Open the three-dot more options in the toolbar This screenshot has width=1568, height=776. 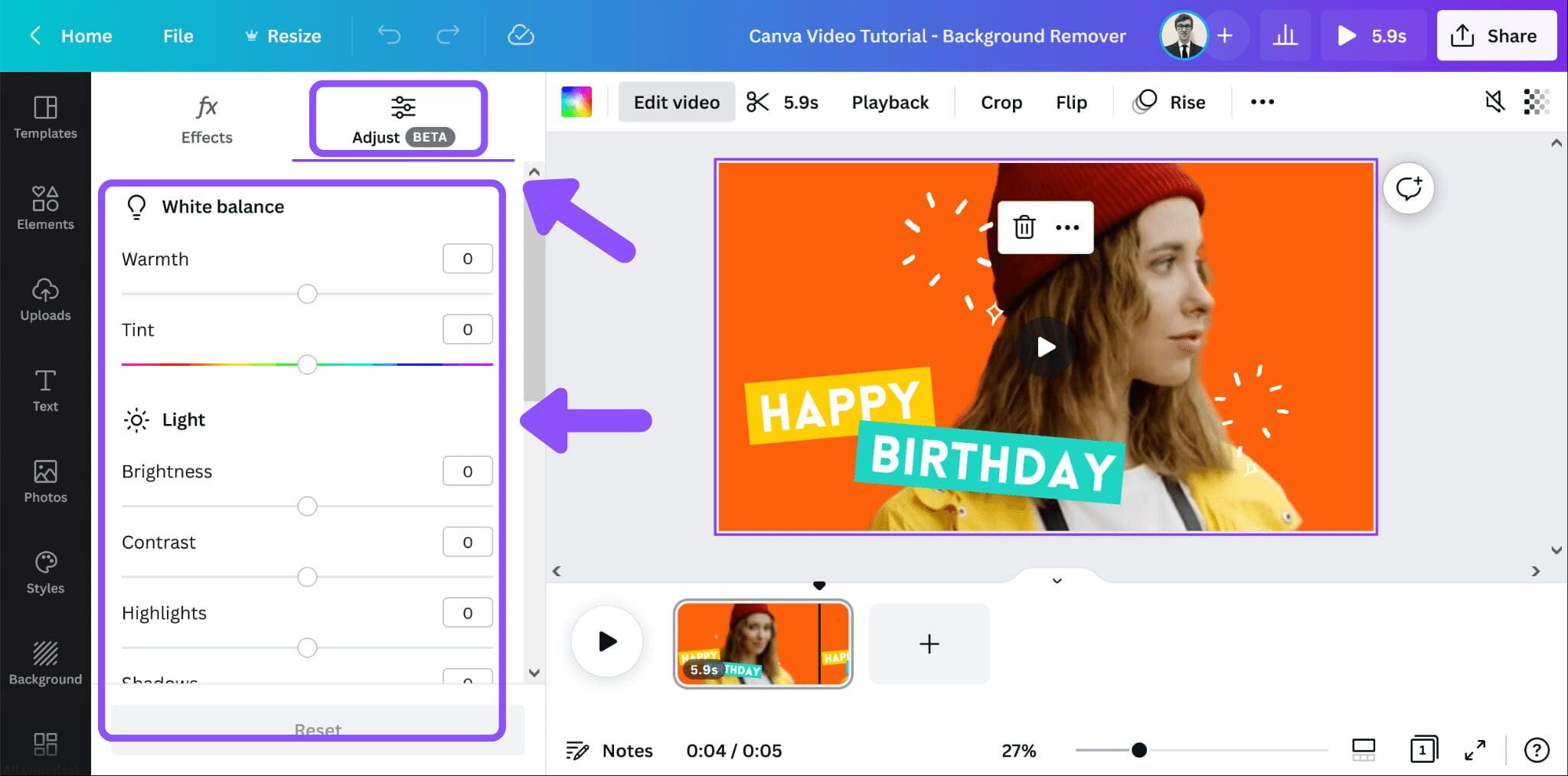(1263, 101)
